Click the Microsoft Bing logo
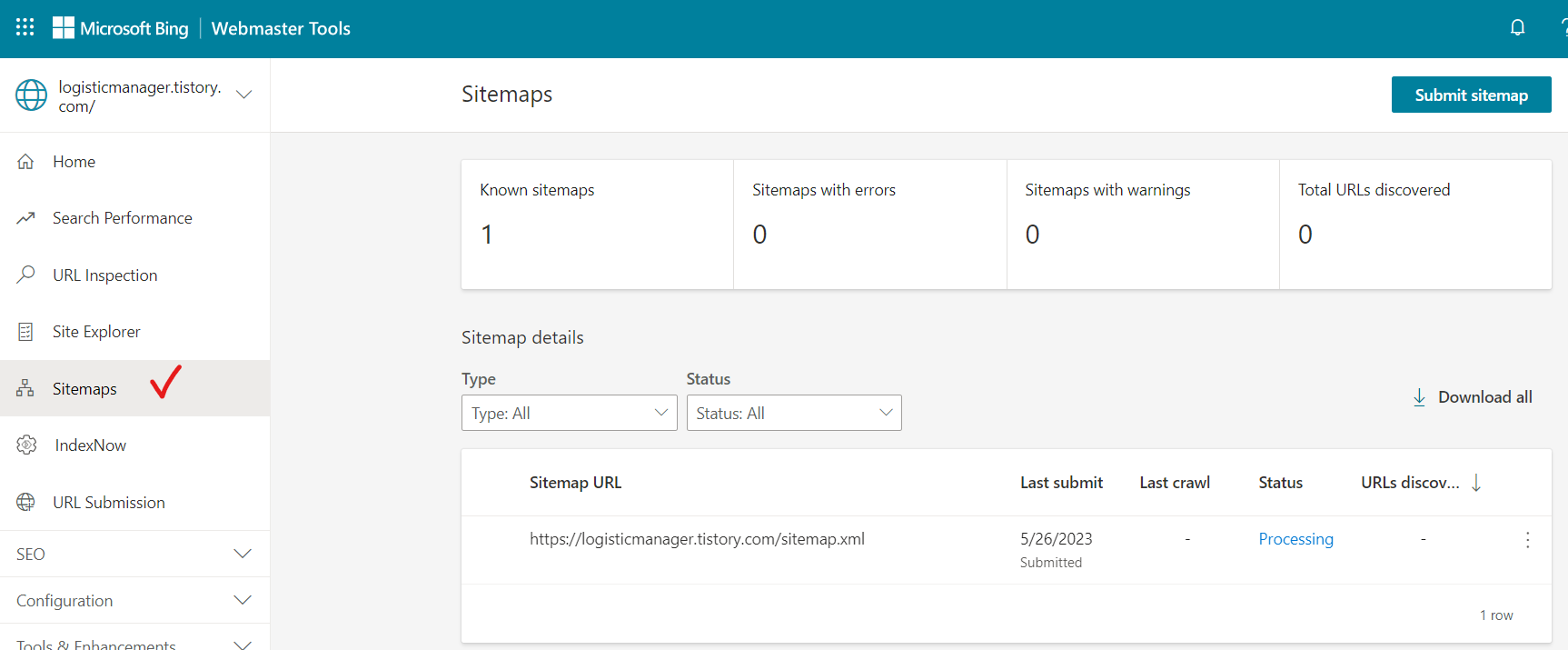This screenshot has height=650, width=1568. [121, 28]
